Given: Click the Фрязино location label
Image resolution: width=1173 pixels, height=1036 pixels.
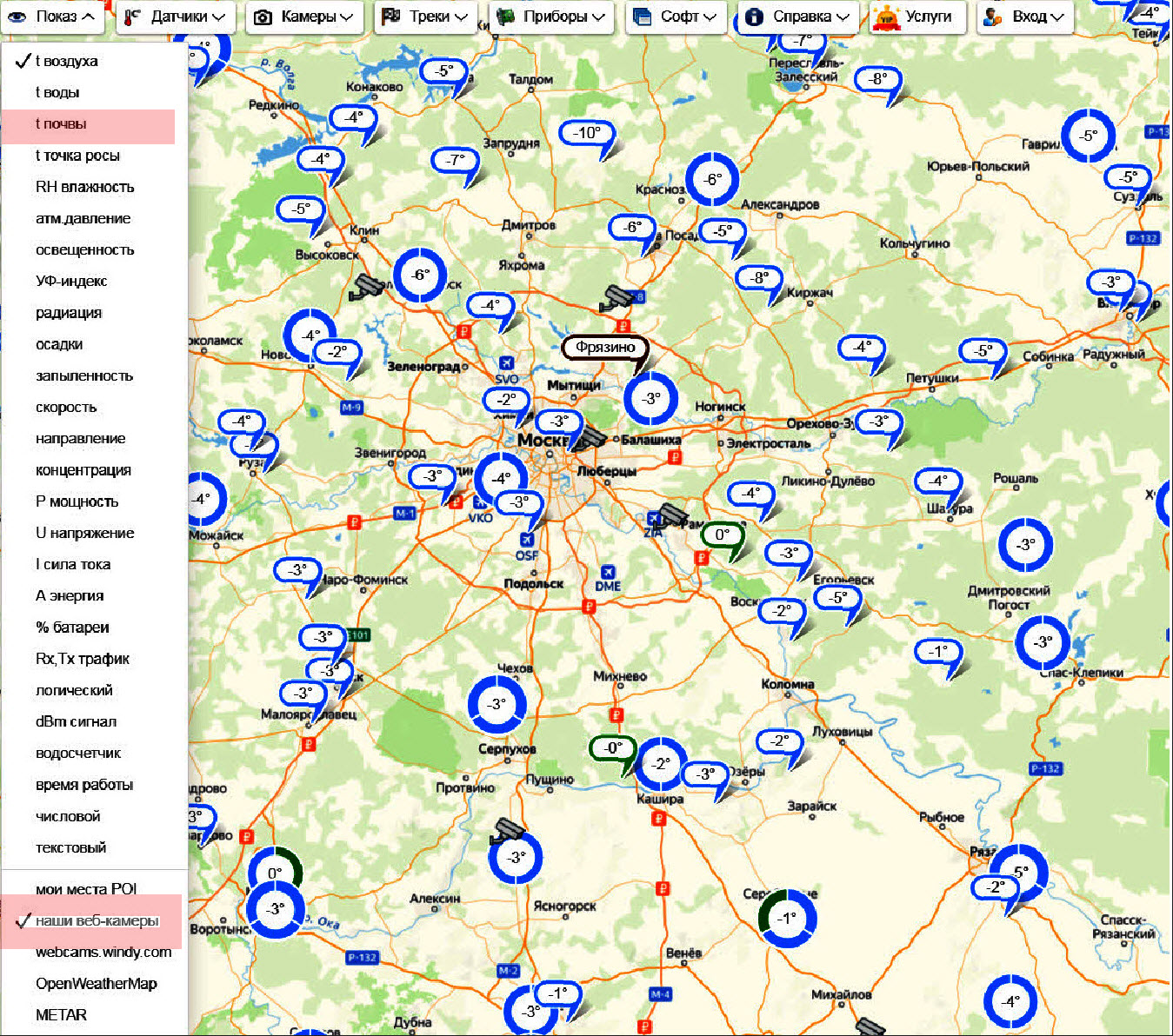Looking at the screenshot, I should pyautogui.click(x=605, y=347).
